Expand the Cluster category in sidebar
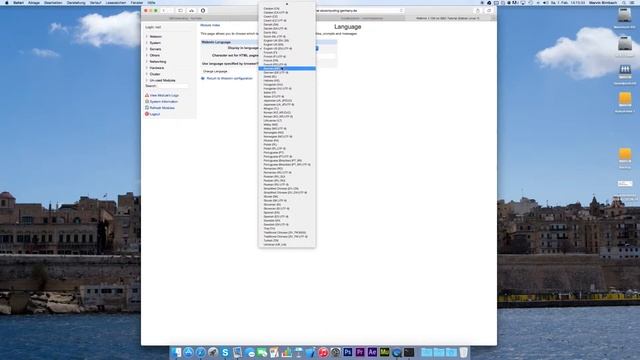 155,74
